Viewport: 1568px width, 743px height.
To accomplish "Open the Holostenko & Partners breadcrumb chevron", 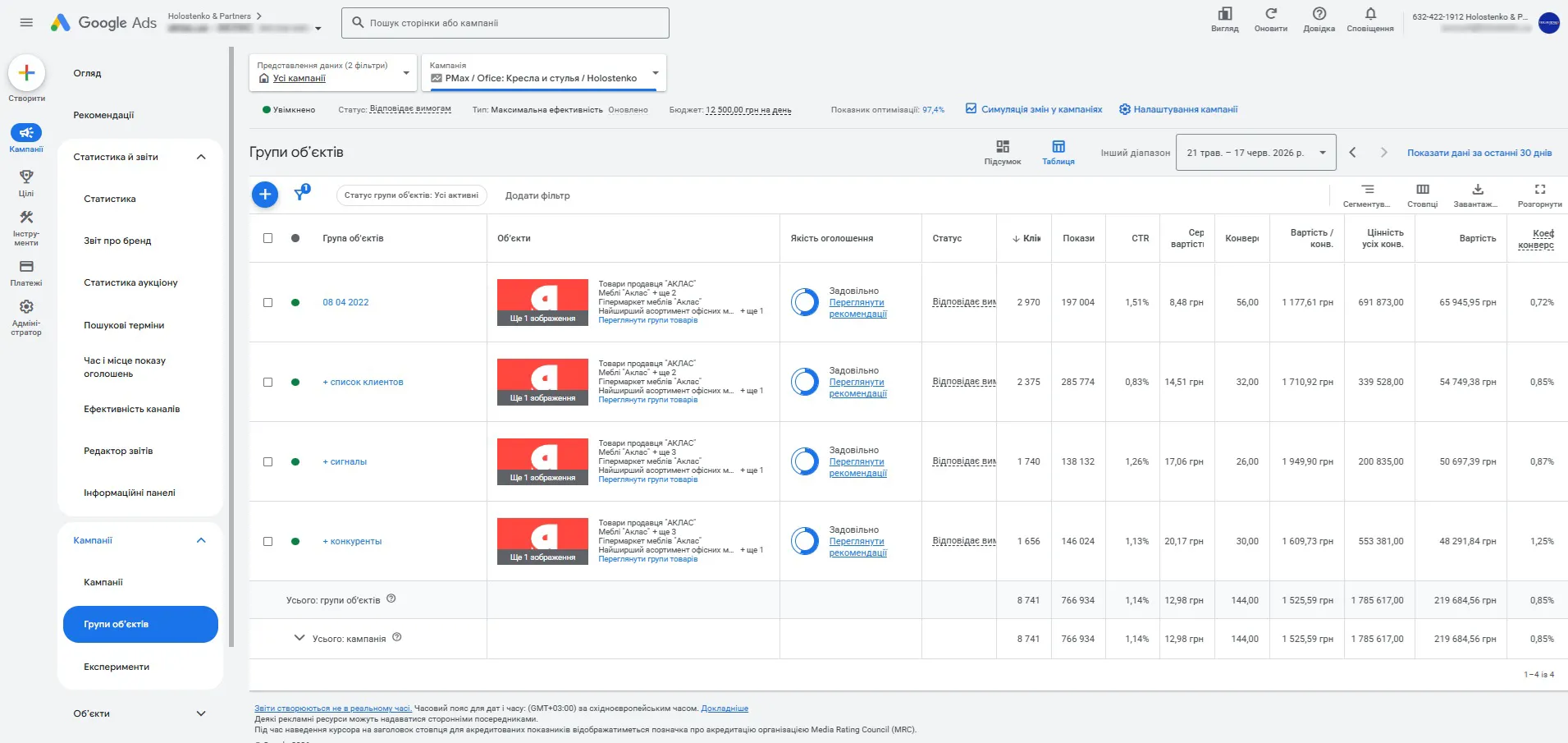I will tap(259, 16).
